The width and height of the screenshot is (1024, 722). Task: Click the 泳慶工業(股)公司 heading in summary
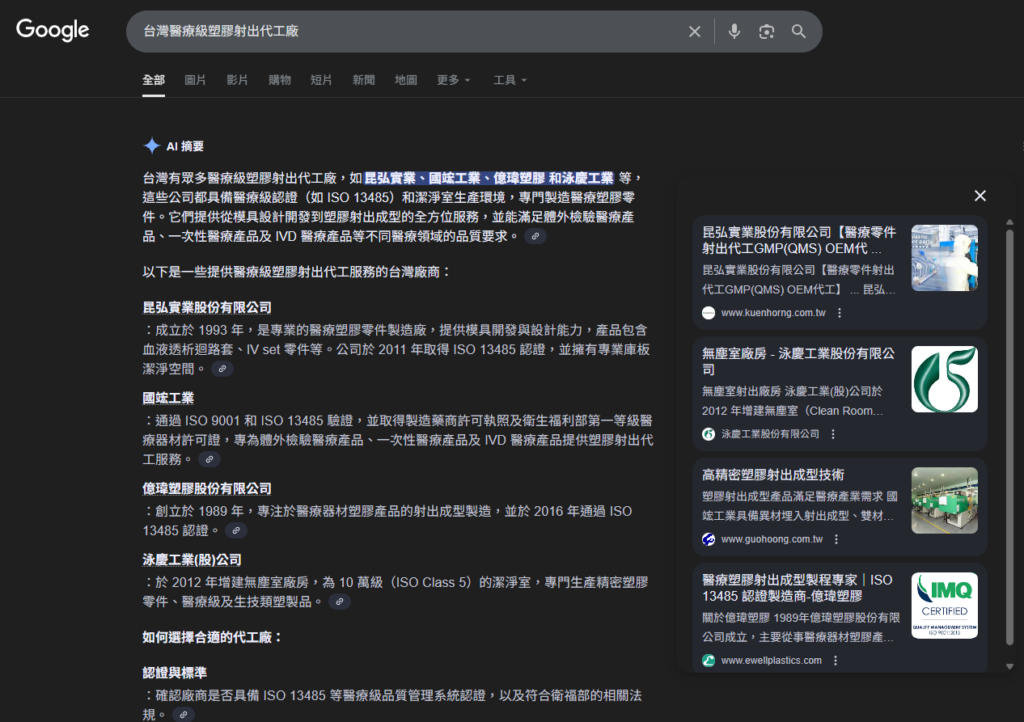[x=192, y=560]
